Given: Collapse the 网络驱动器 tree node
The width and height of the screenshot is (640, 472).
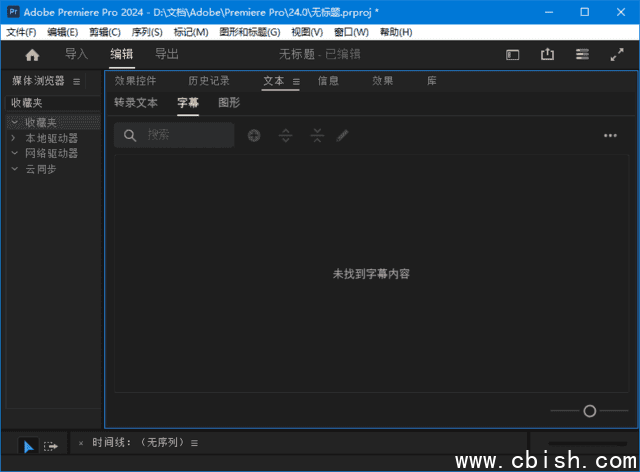Looking at the screenshot, I should tap(15, 153).
